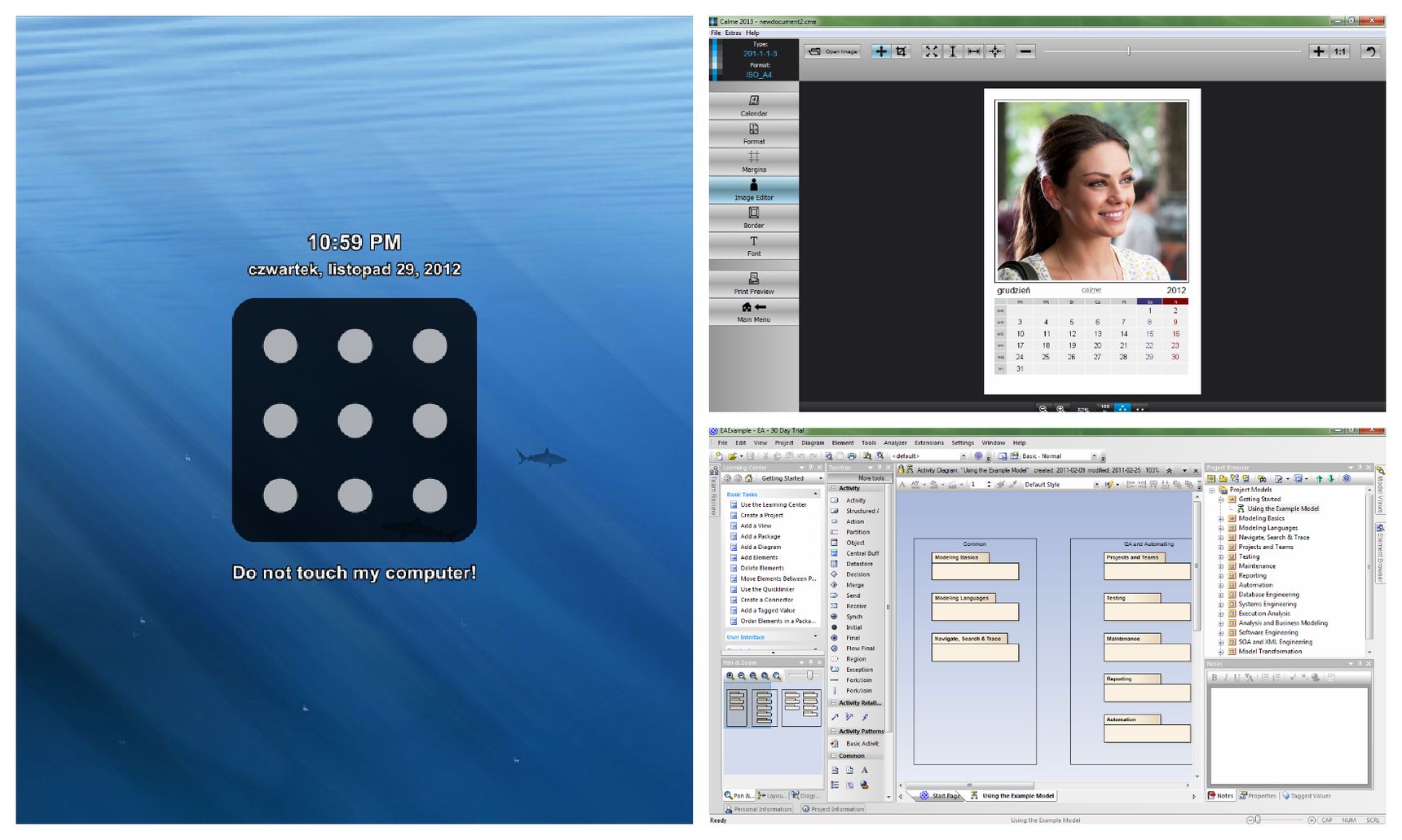Screen dimensions: 1402x840
Task: Collapse the Project Models root node
Action: pos(1212,490)
